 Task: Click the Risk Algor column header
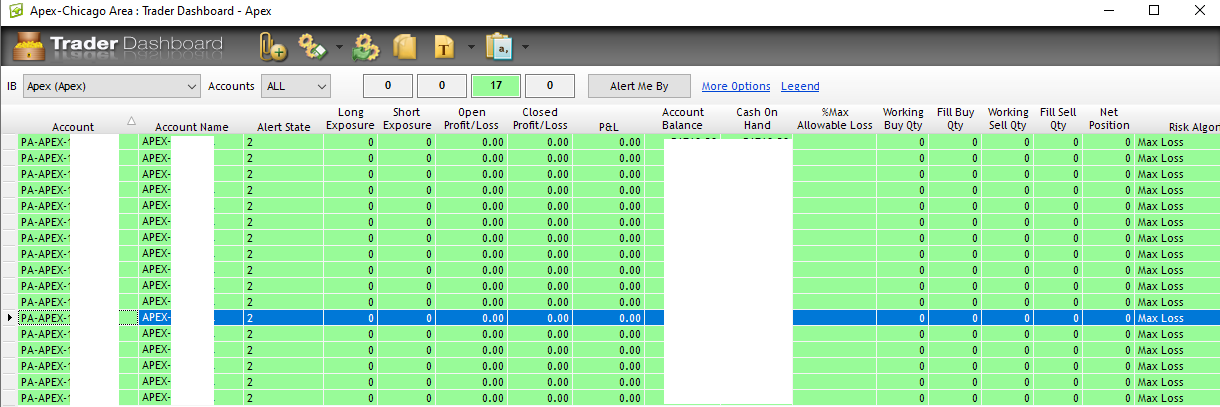pyautogui.click(x=1194, y=127)
